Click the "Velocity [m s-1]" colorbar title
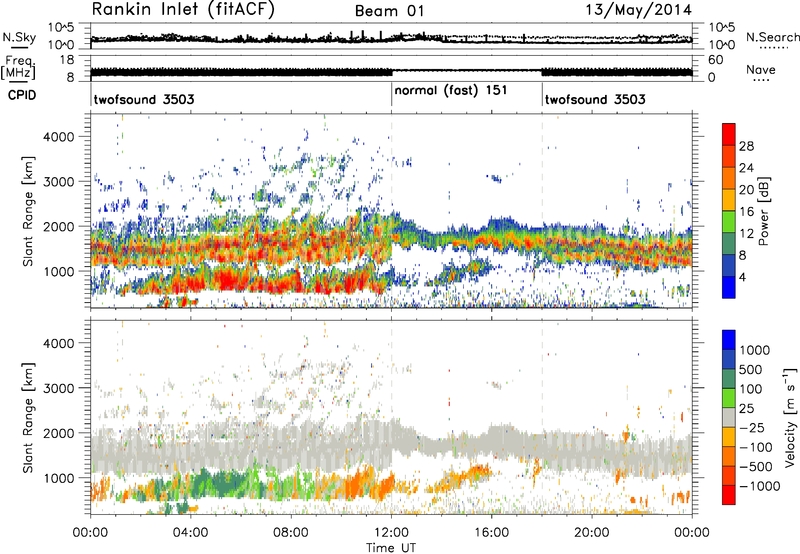 [x=790, y=417]
